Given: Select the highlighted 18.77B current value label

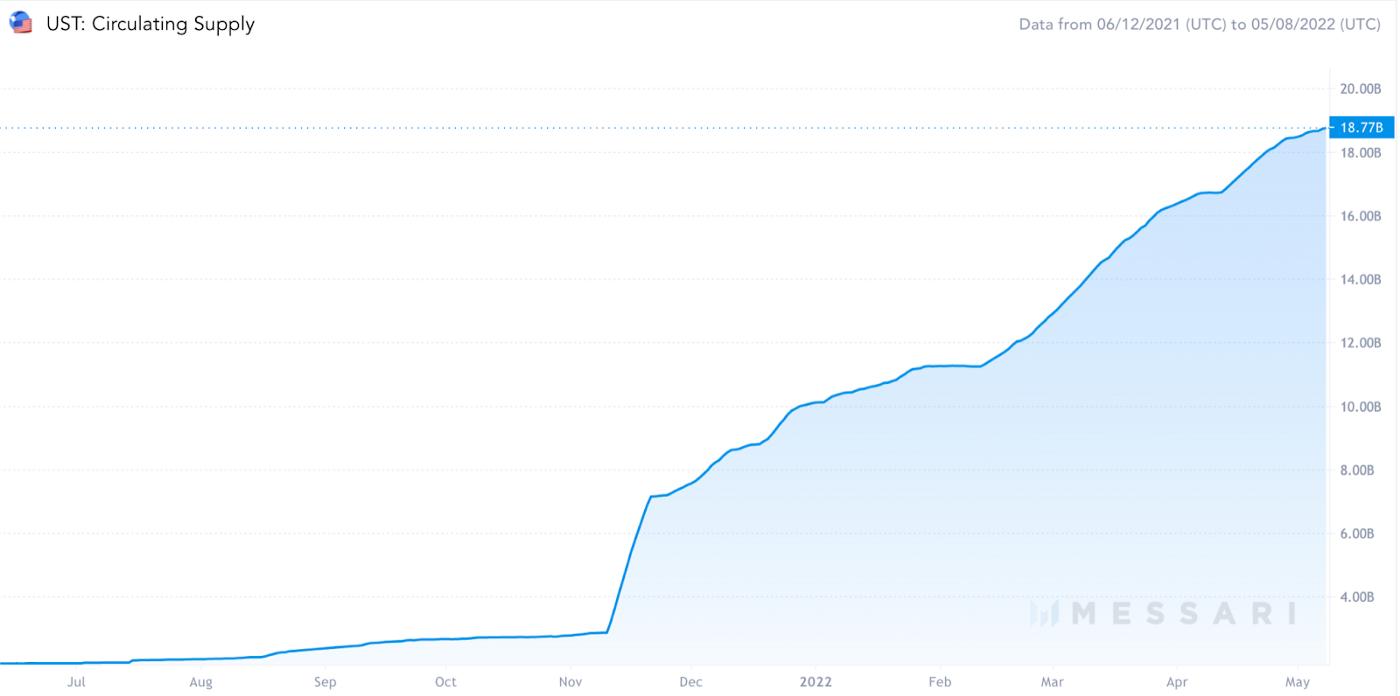Looking at the screenshot, I should [x=1361, y=127].
